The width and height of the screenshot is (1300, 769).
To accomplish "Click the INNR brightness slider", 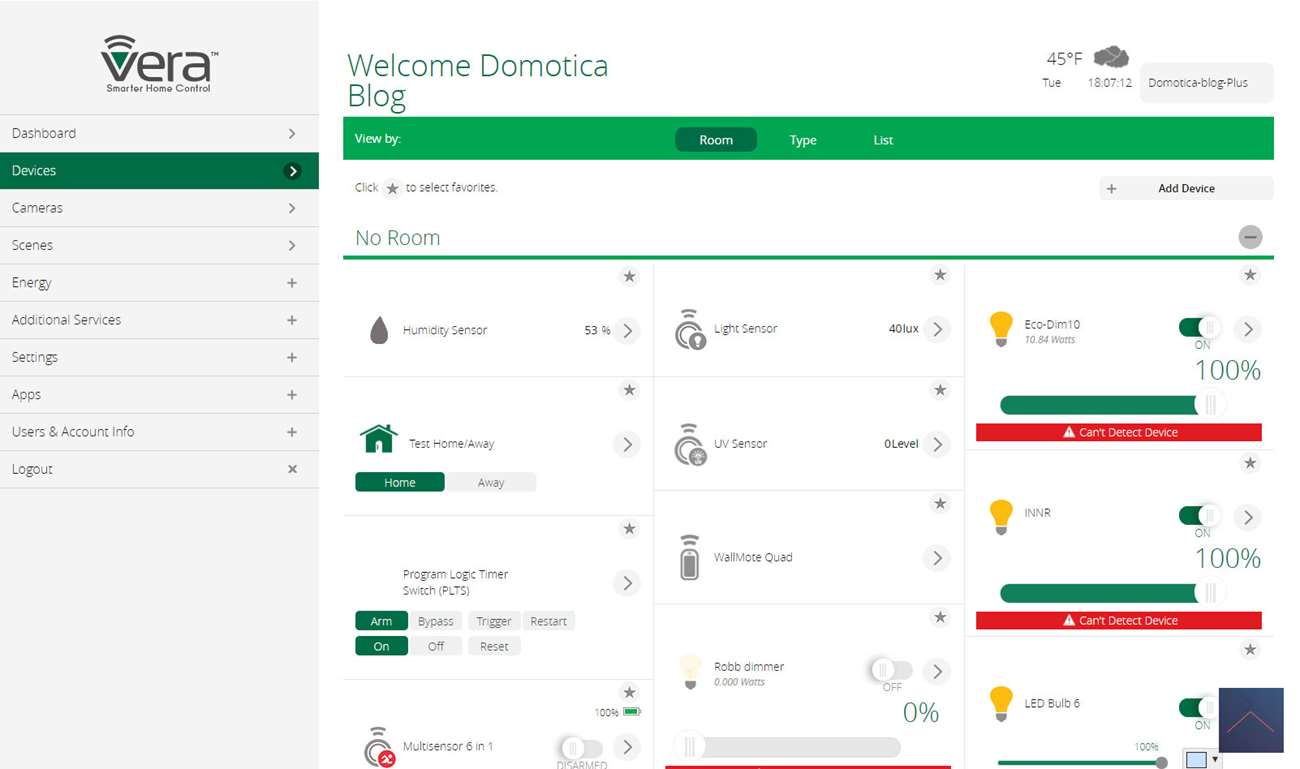I will [x=1111, y=592].
